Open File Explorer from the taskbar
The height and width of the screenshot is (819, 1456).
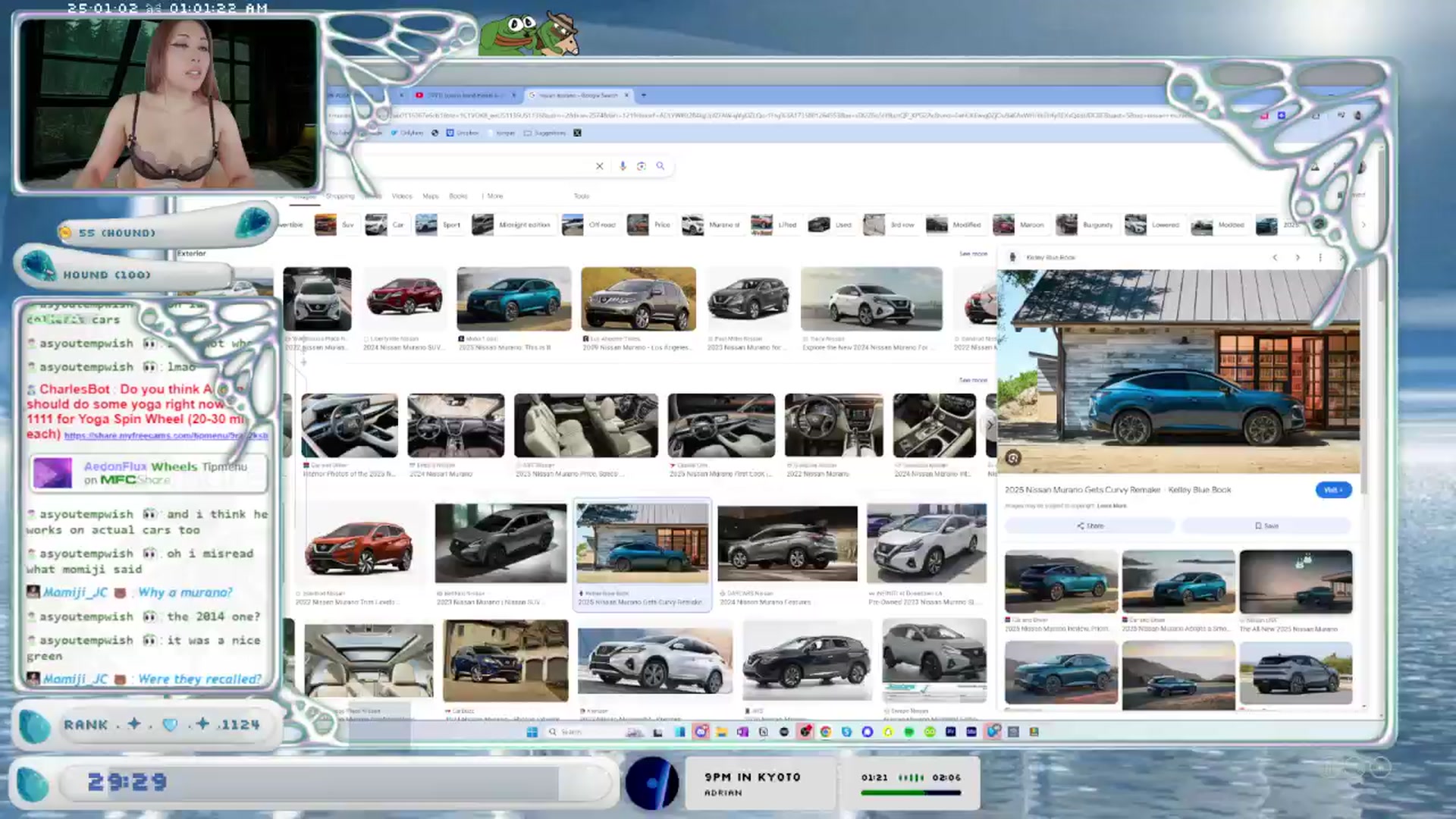point(721,732)
